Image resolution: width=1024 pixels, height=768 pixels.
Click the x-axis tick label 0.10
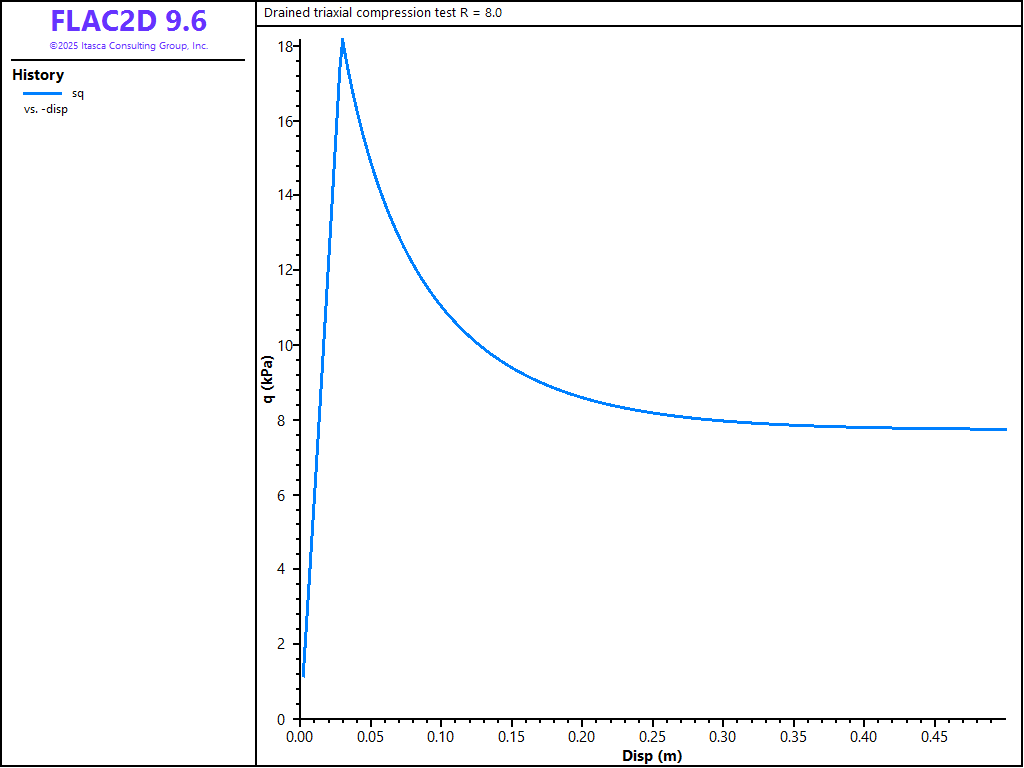click(x=441, y=737)
